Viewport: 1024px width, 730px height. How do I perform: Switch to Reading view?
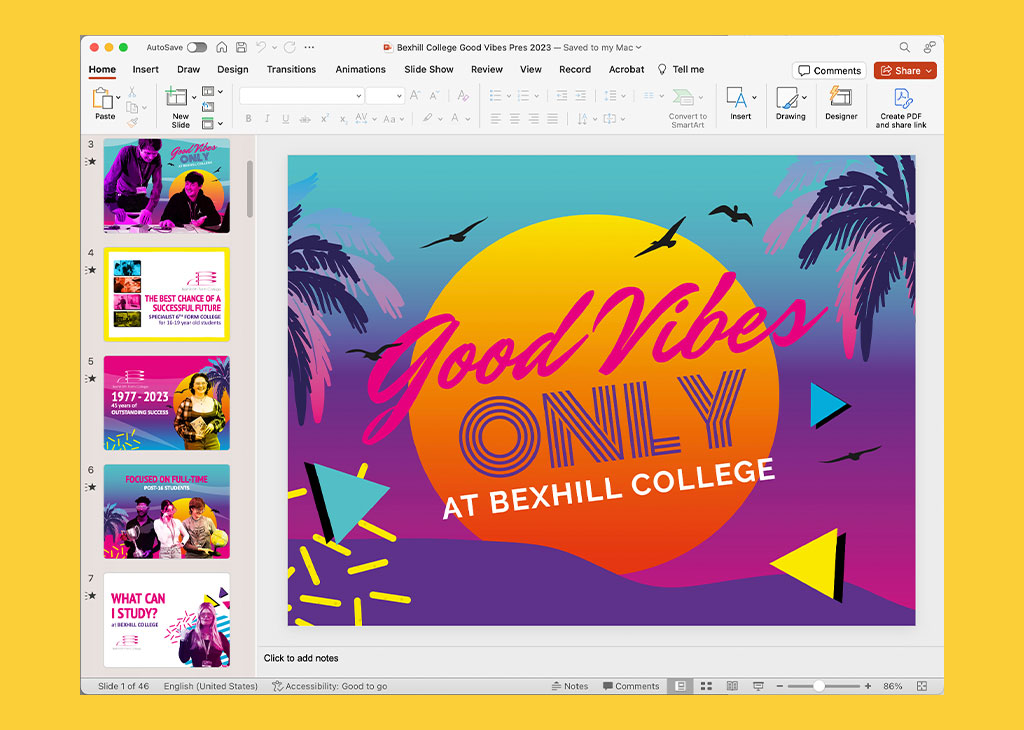[x=733, y=686]
